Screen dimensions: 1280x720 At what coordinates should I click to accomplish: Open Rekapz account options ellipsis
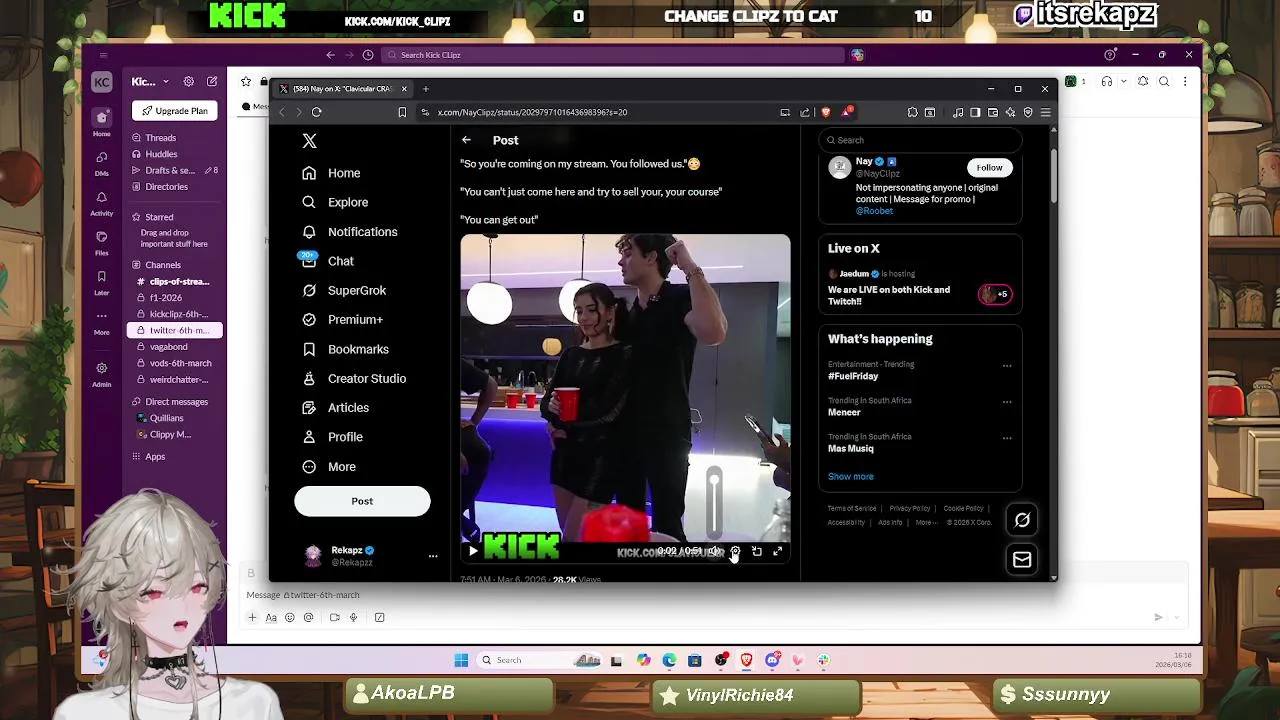(433, 556)
